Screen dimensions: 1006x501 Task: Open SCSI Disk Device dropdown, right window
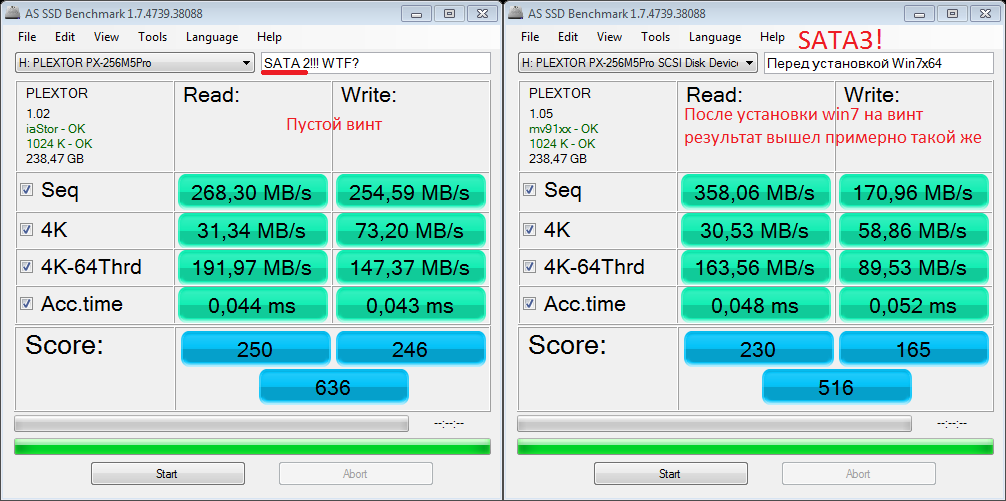coord(638,63)
